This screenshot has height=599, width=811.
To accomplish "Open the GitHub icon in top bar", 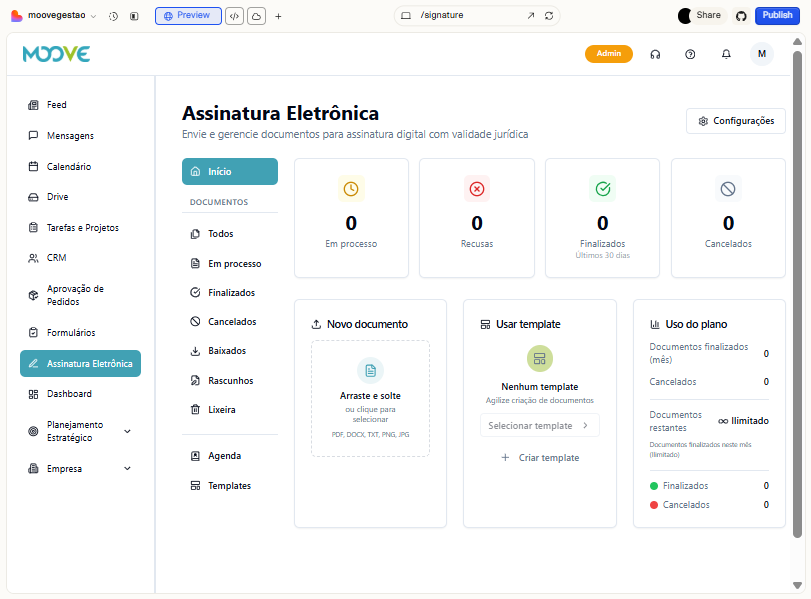I will (x=741, y=16).
